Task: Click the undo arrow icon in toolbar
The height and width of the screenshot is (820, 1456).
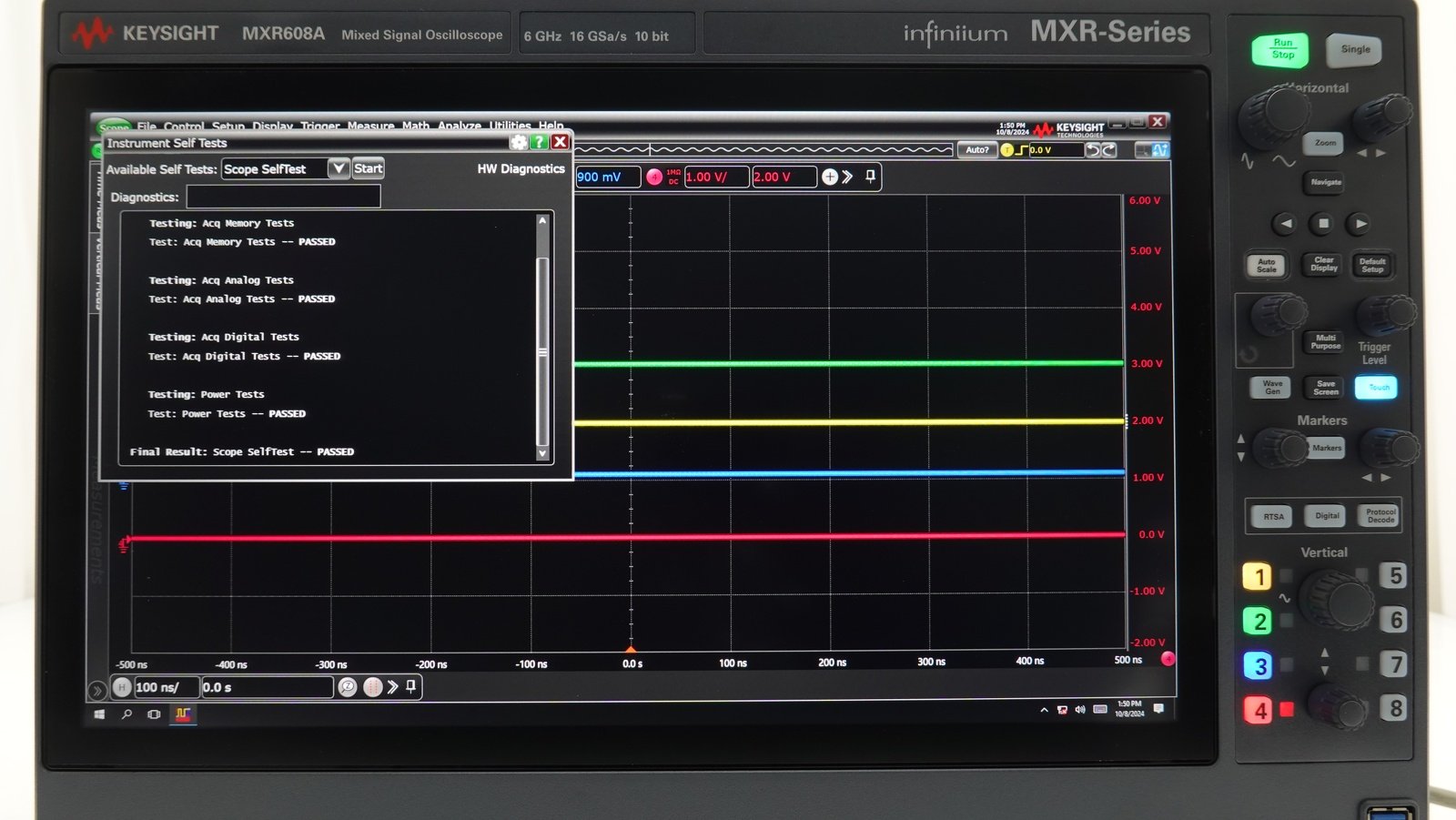Action: pyautogui.click(x=1093, y=150)
